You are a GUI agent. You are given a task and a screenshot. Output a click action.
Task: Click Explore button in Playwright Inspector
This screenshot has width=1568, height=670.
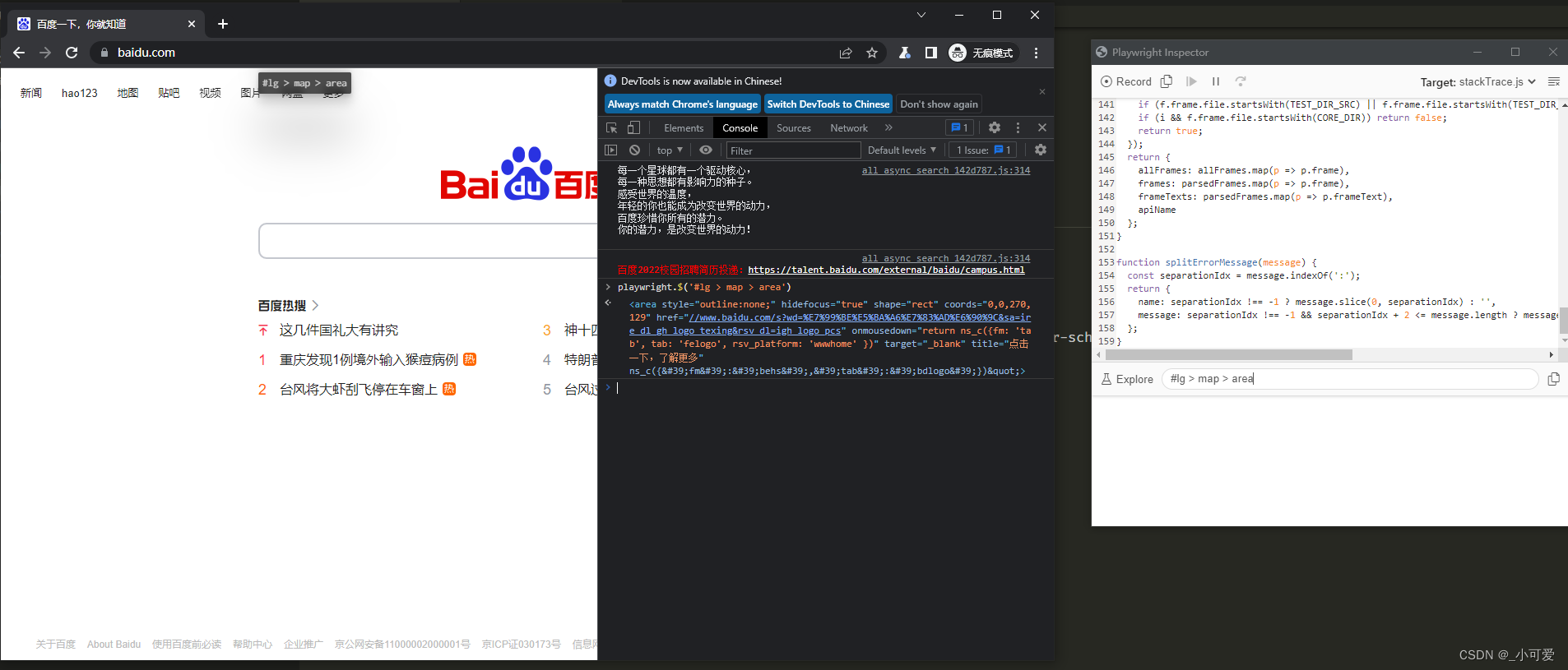1127,379
